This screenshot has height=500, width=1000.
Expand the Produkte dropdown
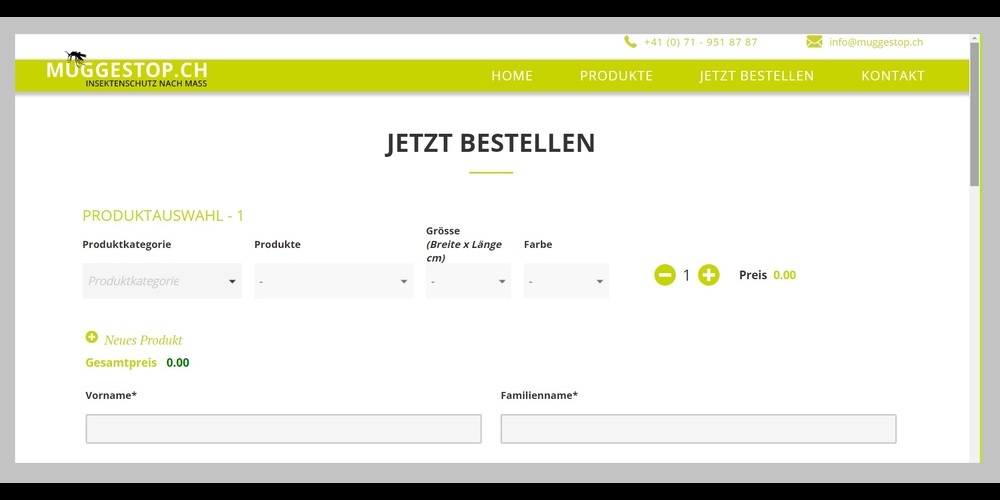click(333, 281)
